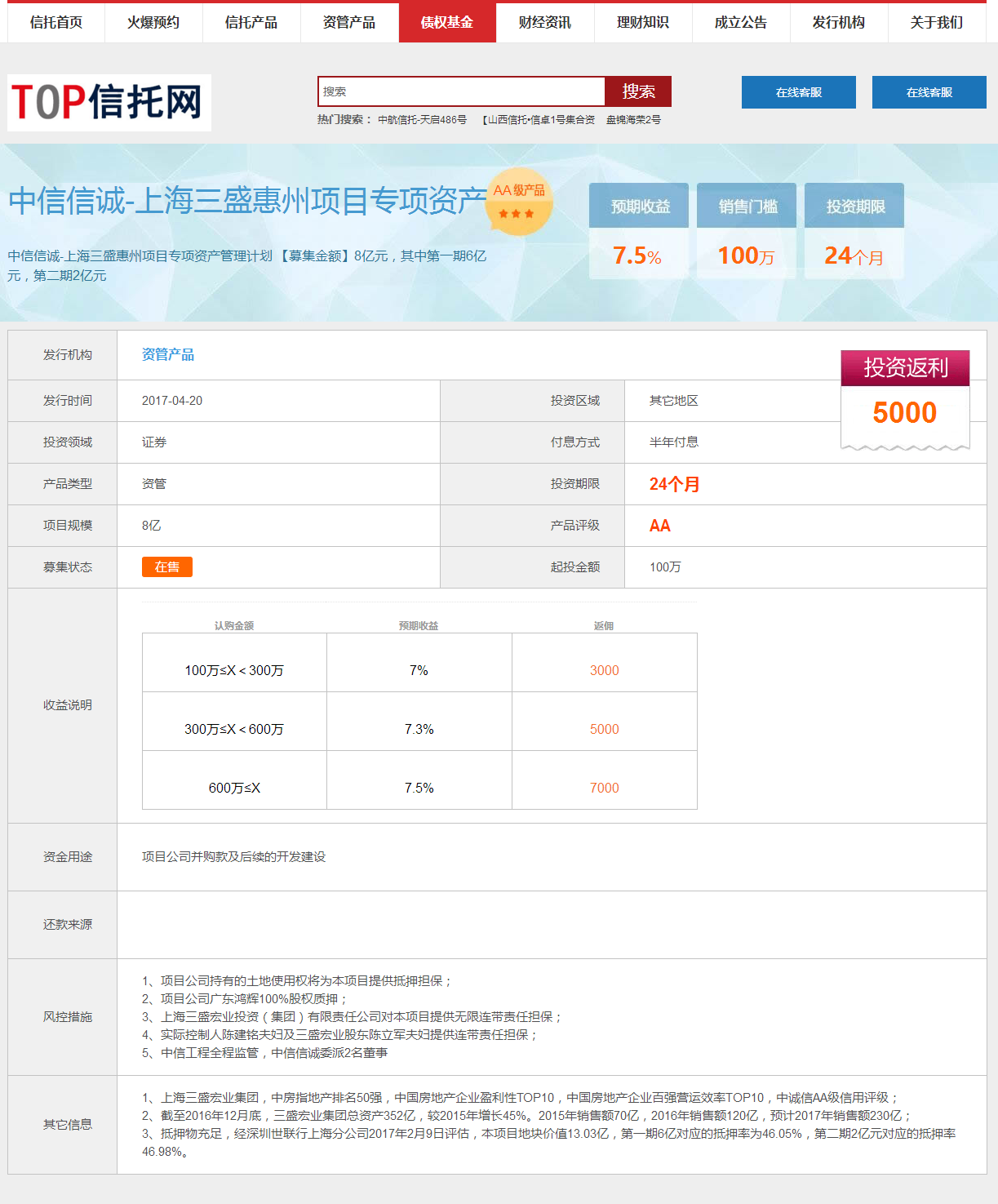Open hot search 中航信托-天启486号
Viewport: 998px width, 1204px height.
tap(422, 120)
